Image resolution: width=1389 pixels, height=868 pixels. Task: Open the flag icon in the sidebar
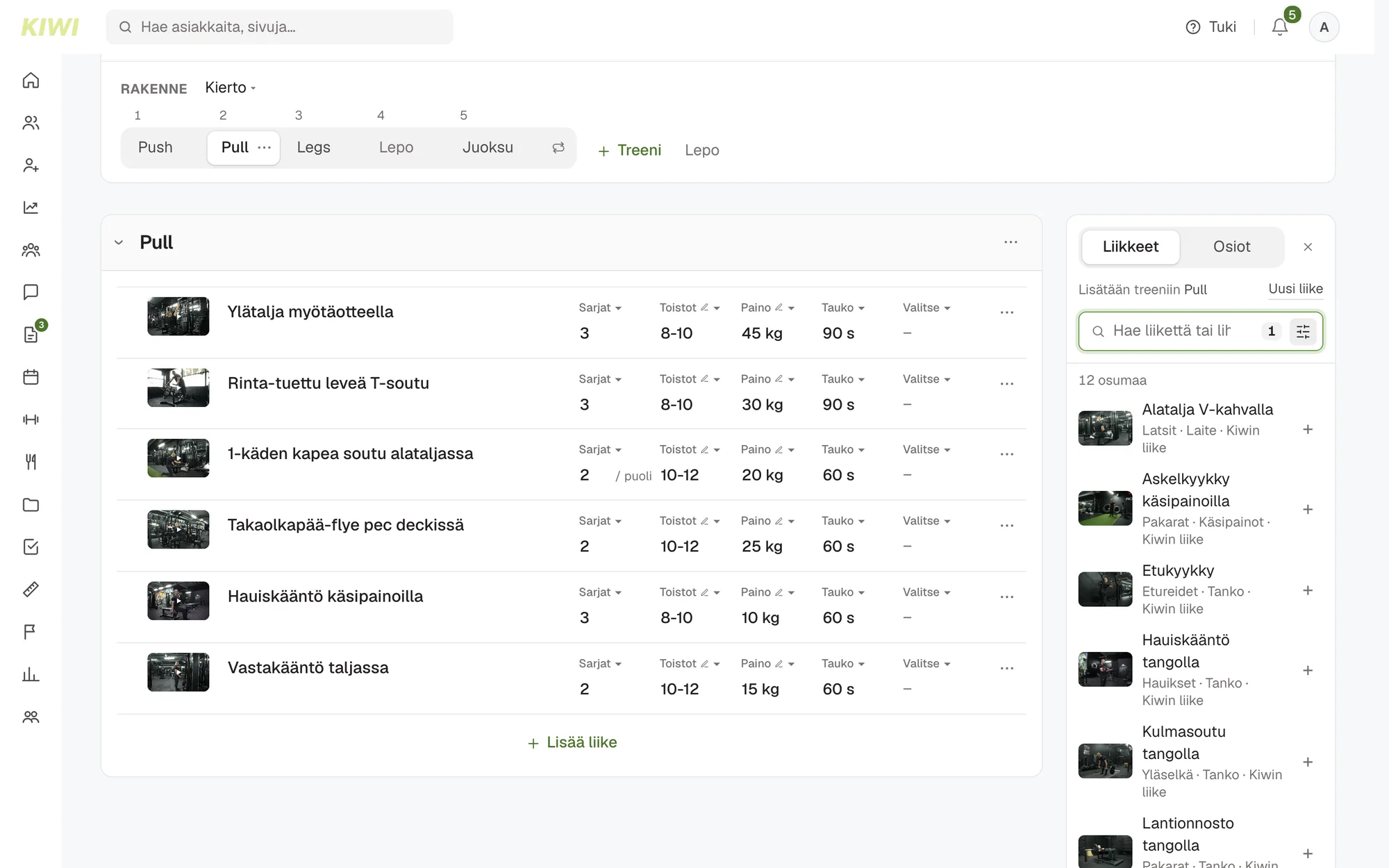coord(31,632)
